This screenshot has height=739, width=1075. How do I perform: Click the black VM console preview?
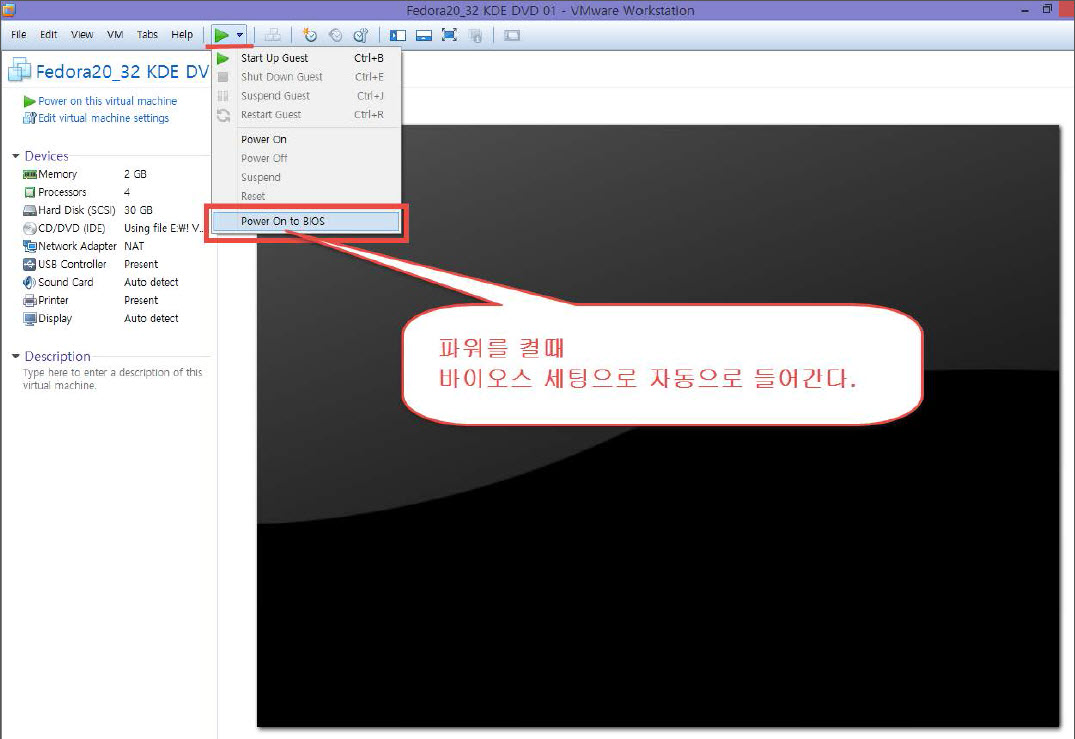click(x=658, y=425)
